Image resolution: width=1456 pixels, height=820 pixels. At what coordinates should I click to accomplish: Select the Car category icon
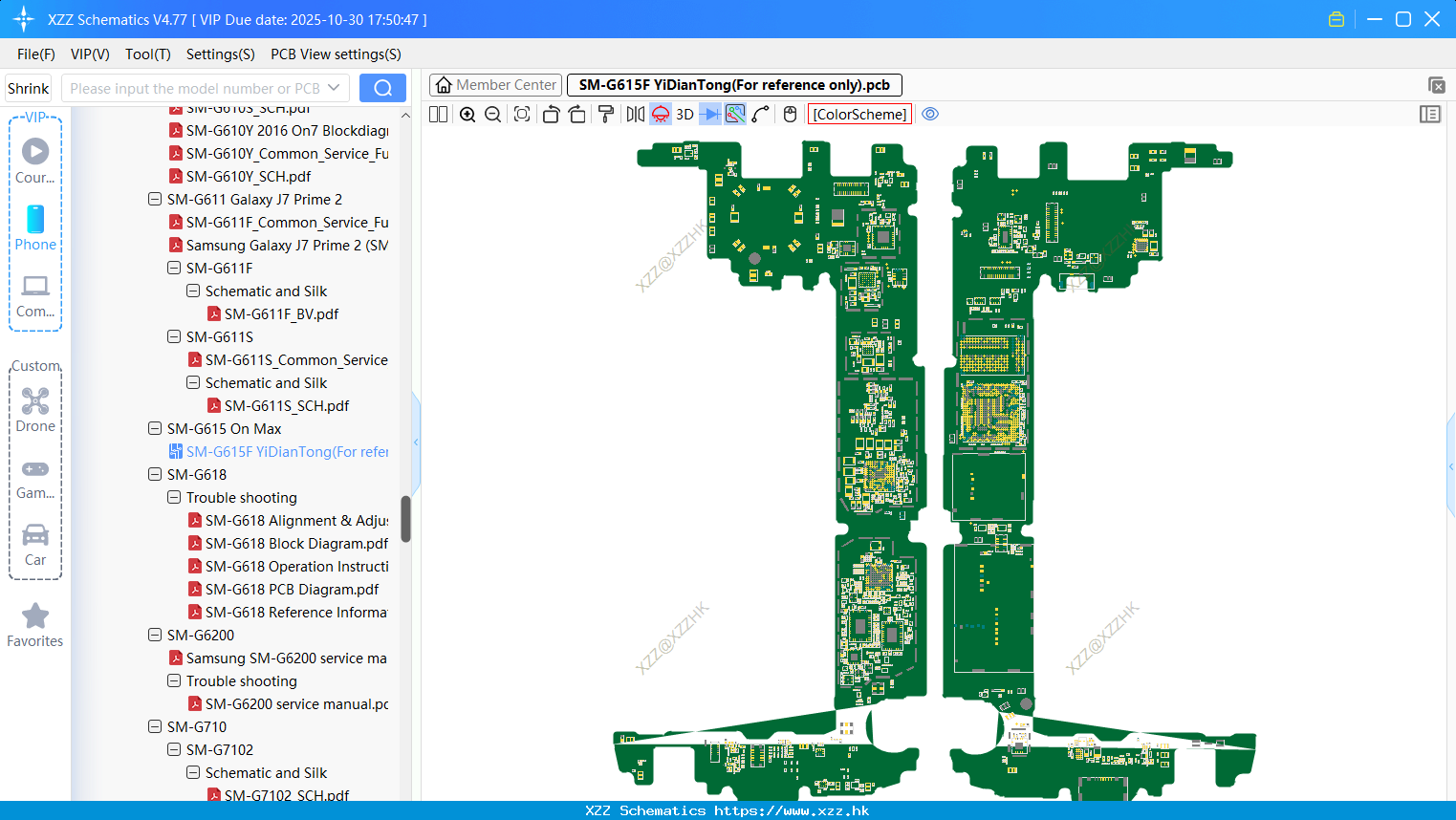[35, 544]
